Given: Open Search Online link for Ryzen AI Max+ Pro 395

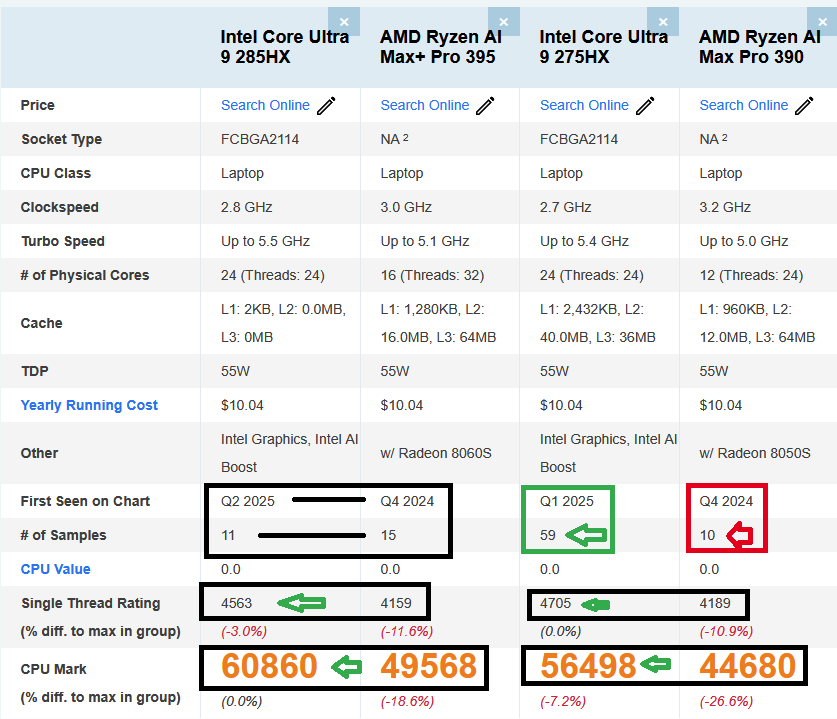Looking at the screenshot, I should click(x=425, y=105).
